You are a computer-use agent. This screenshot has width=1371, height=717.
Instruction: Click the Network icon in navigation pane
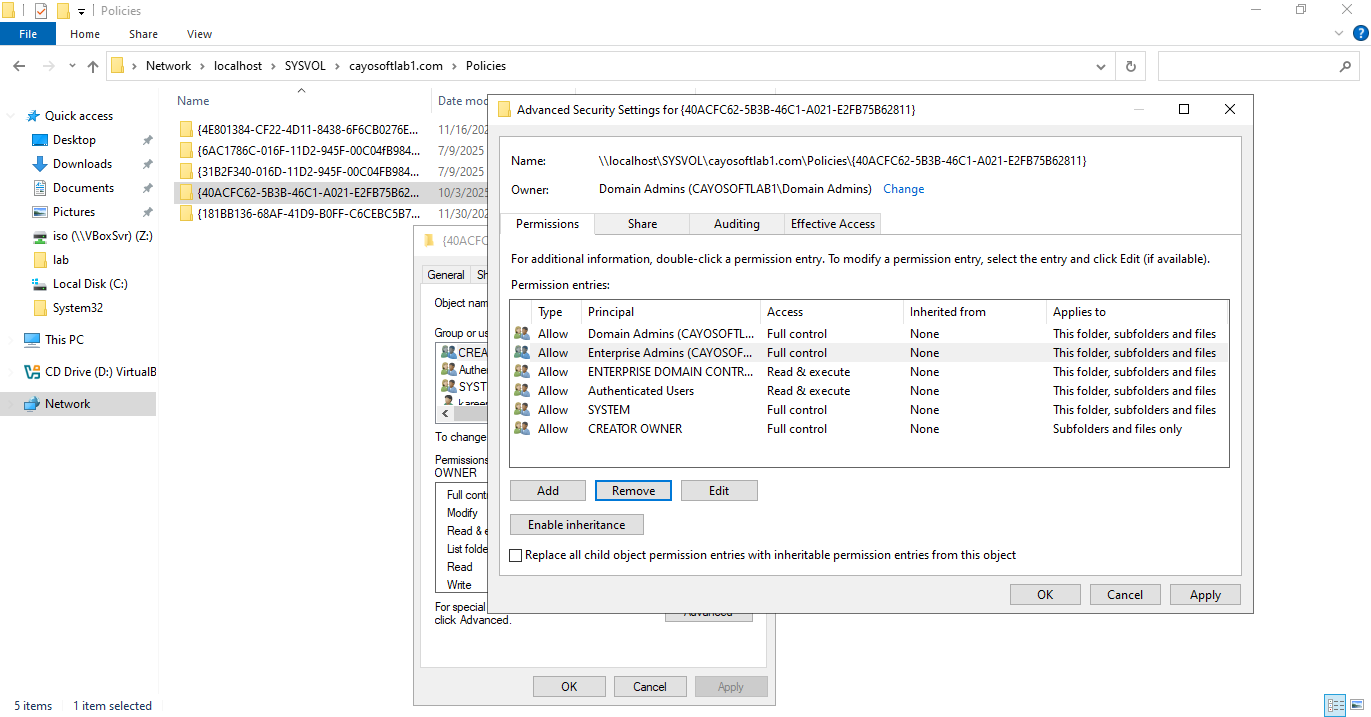pos(31,404)
